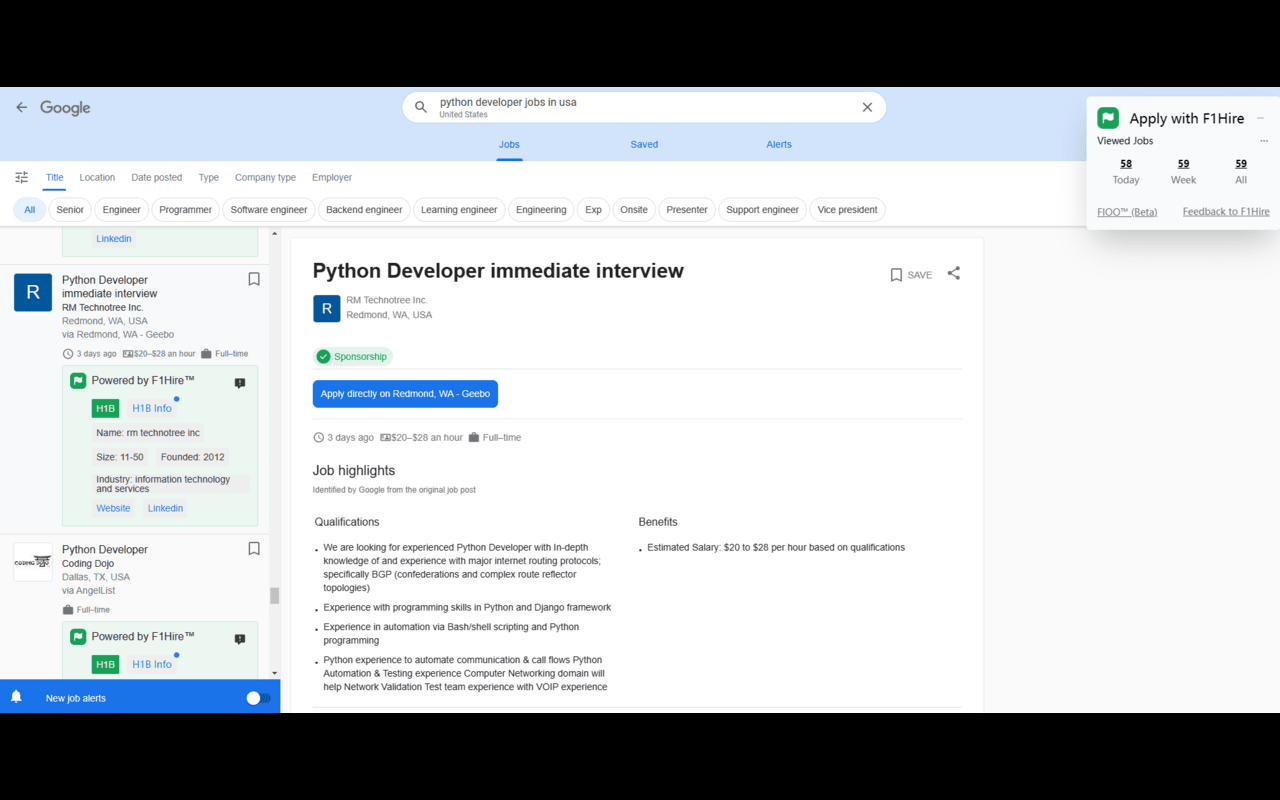Click the Google logo
This screenshot has width=1280, height=800.
(65, 108)
